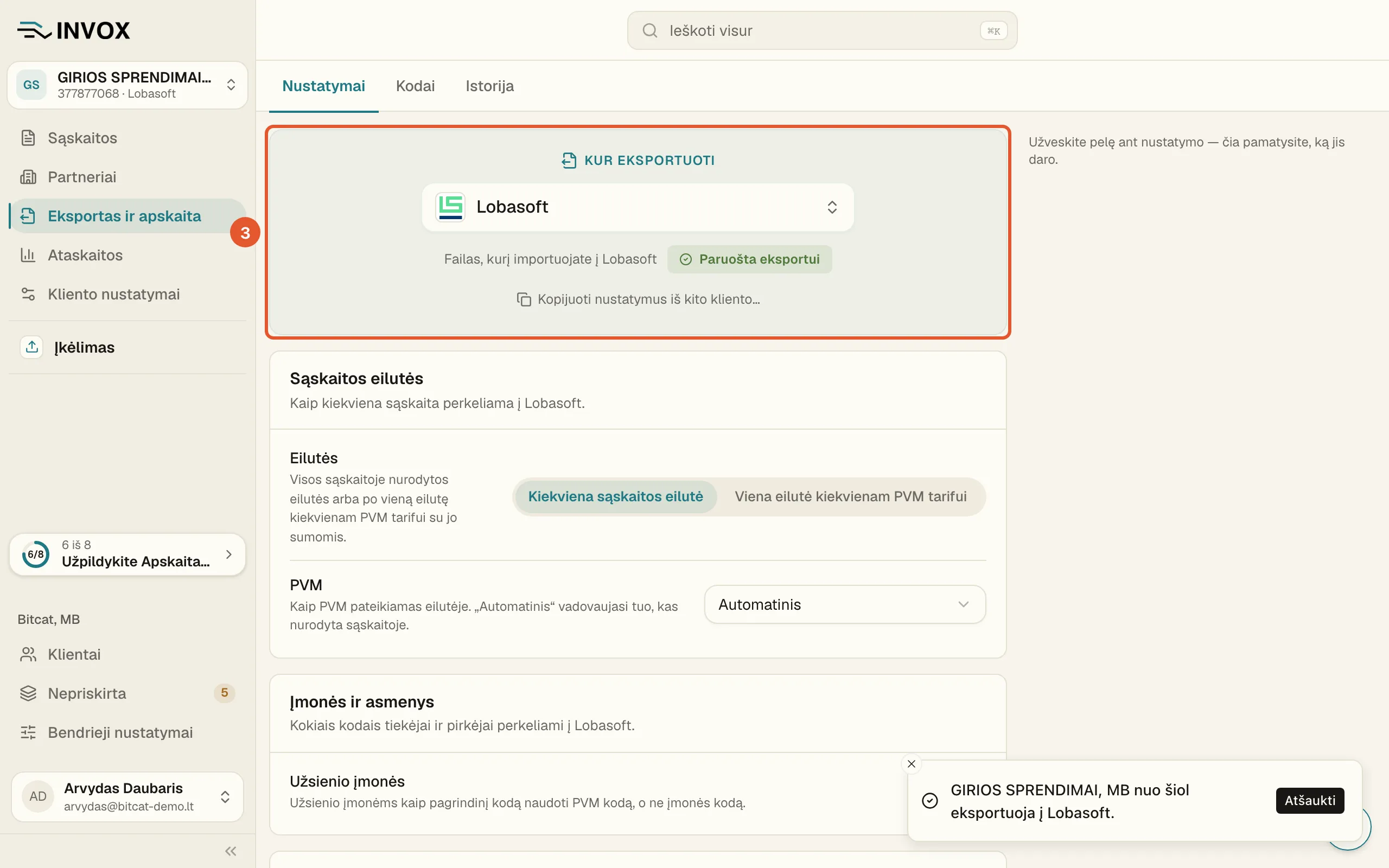Viewport: 1389px width, 868px height.
Task: Click the toast checkmark icon
Action: pyautogui.click(x=930, y=801)
